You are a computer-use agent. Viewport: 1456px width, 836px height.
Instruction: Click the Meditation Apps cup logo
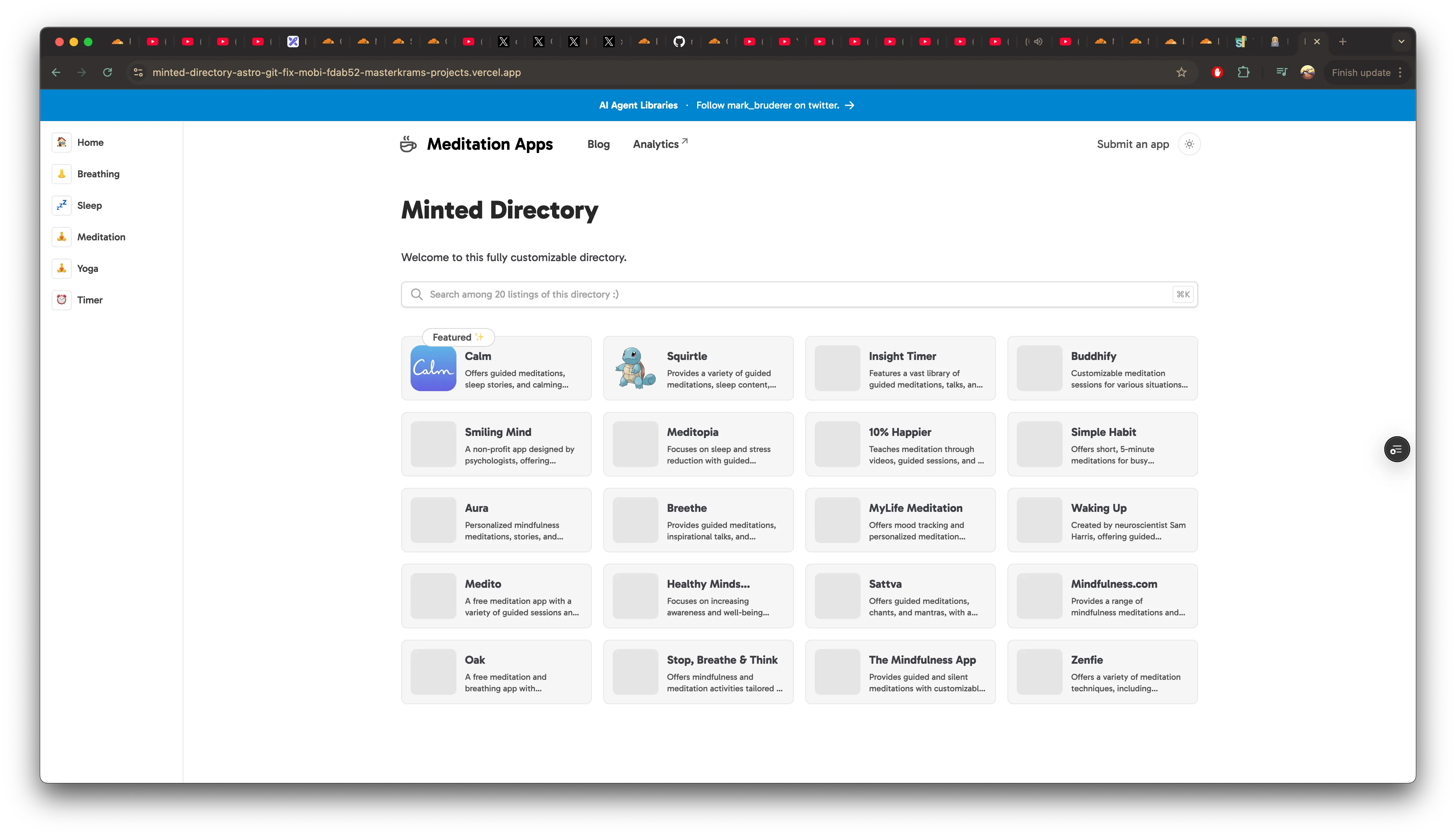[x=408, y=144]
